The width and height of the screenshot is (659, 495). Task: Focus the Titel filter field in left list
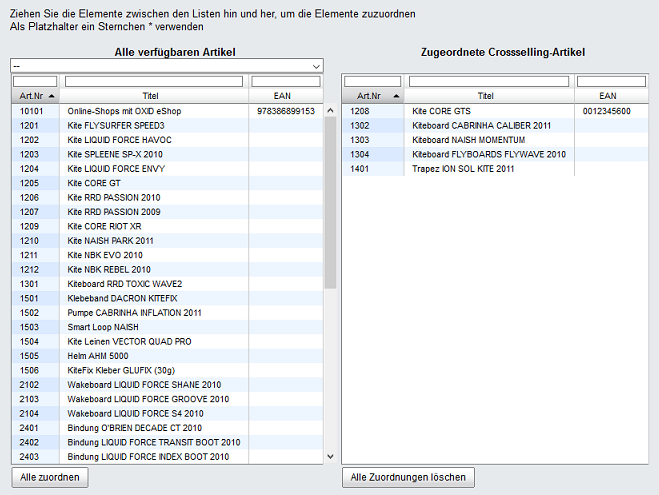[155, 81]
